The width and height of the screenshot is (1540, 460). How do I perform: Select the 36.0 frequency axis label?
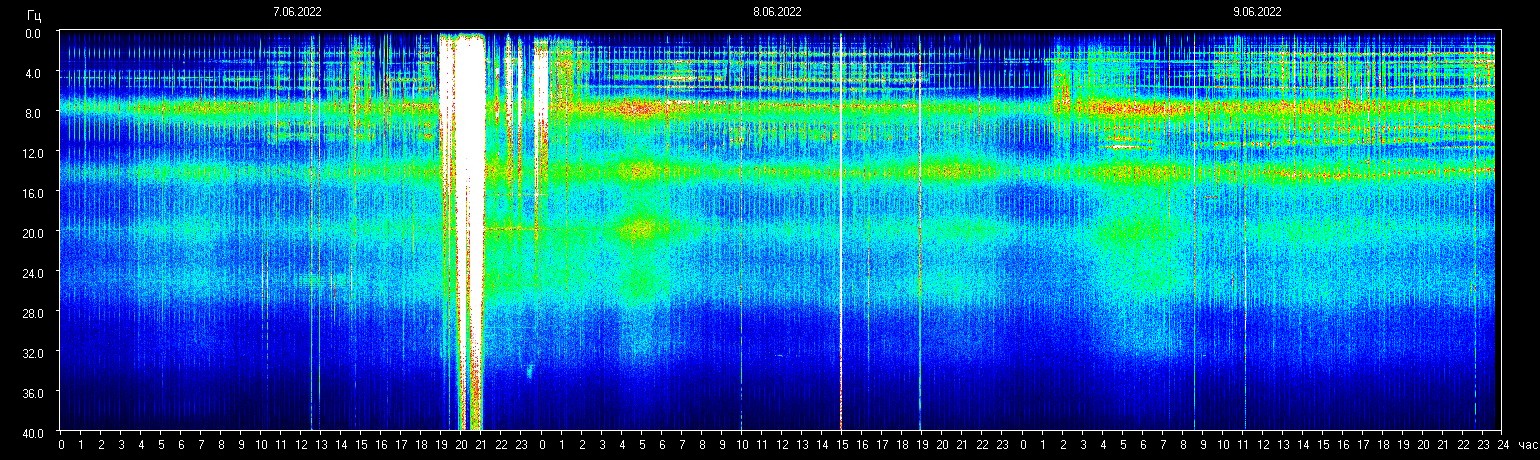[x=31, y=392]
